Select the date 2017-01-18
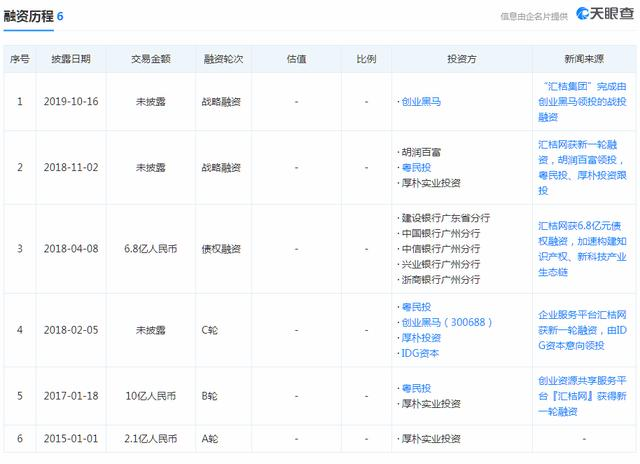 coord(71,396)
